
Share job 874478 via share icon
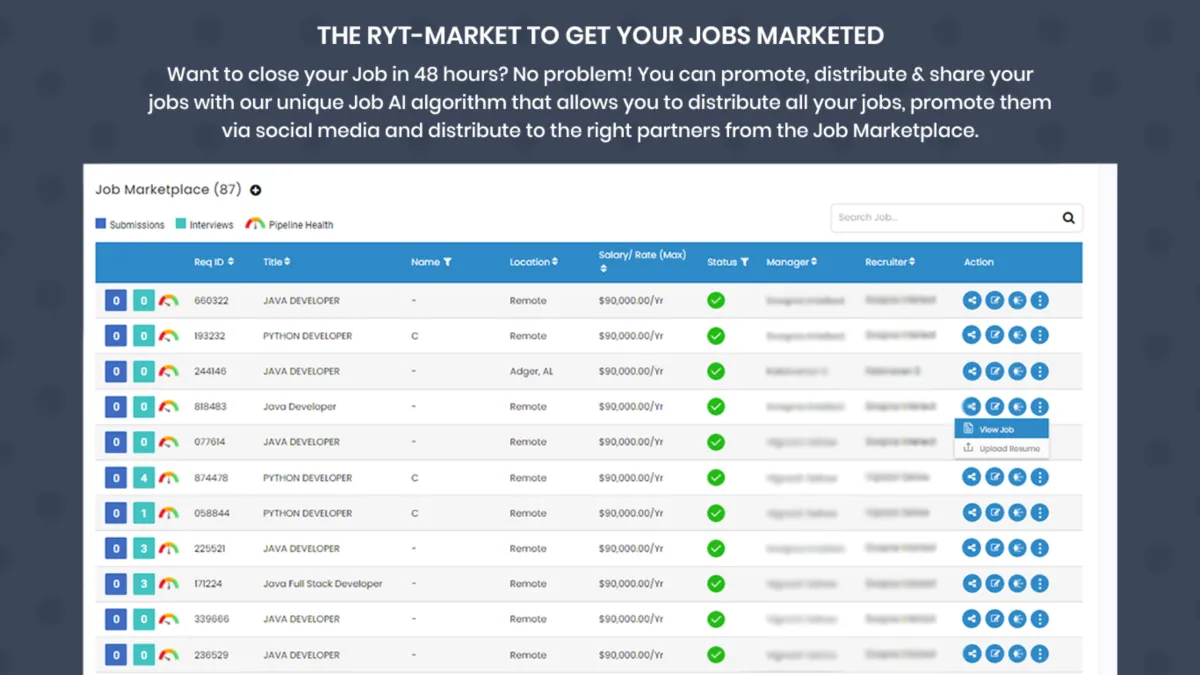972,477
